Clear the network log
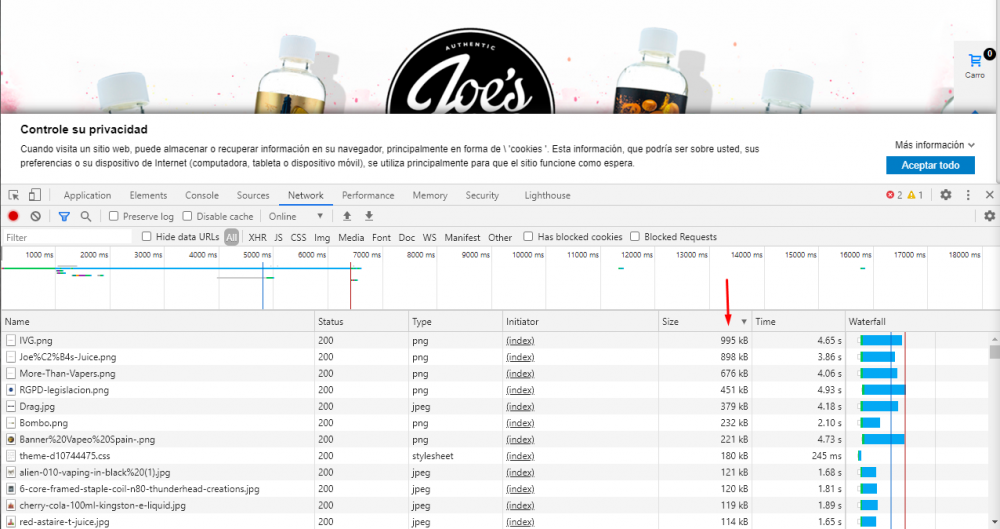This screenshot has height=529, width=1000. click(x=35, y=216)
